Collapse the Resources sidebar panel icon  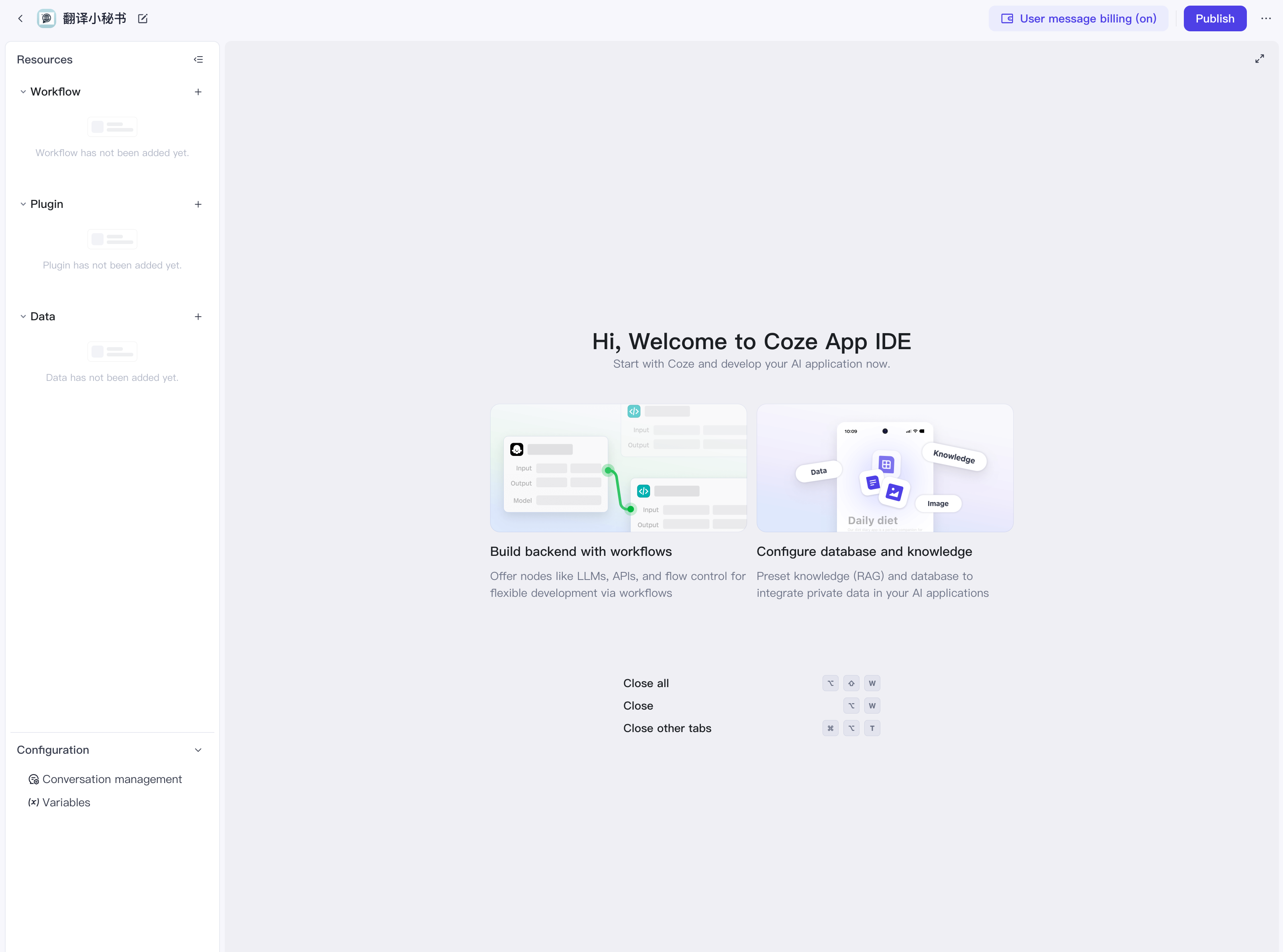point(198,59)
